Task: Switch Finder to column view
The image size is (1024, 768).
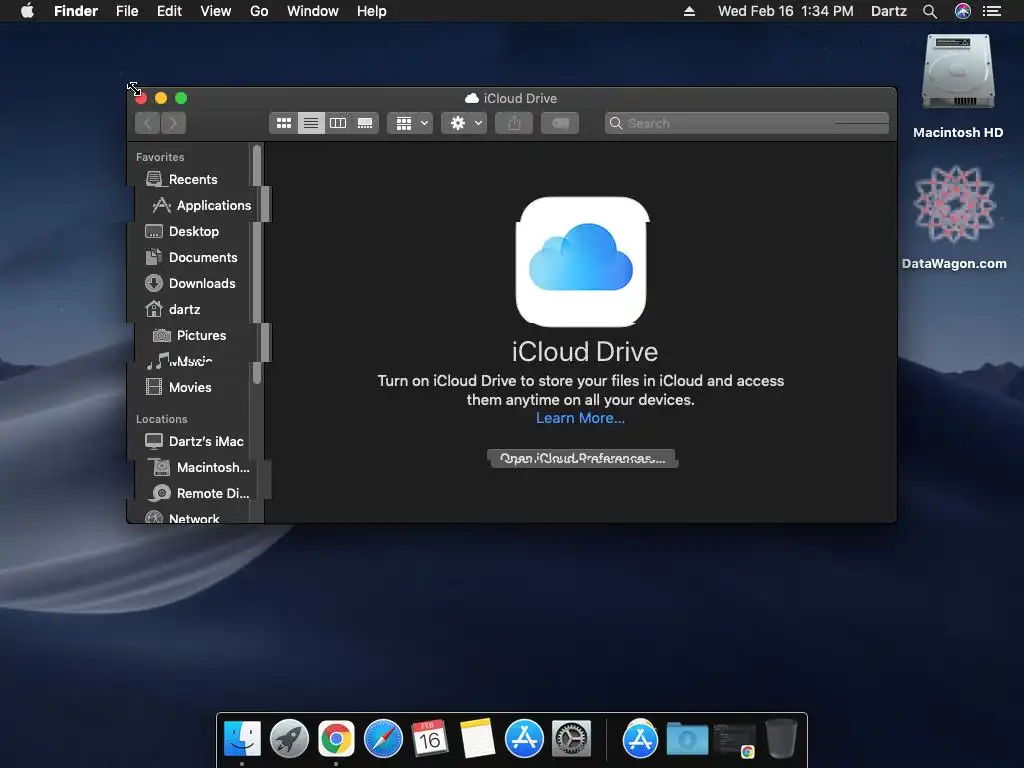Action: click(x=338, y=123)
